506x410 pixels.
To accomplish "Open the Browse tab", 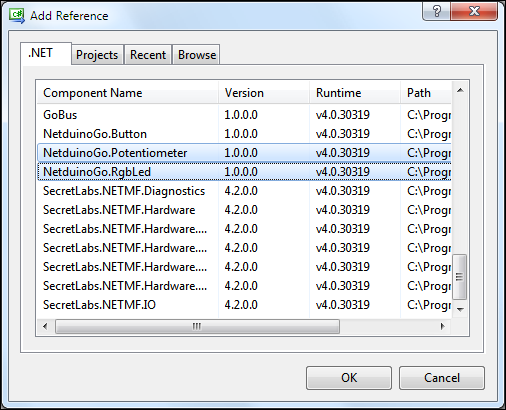I will coord(196,55).
